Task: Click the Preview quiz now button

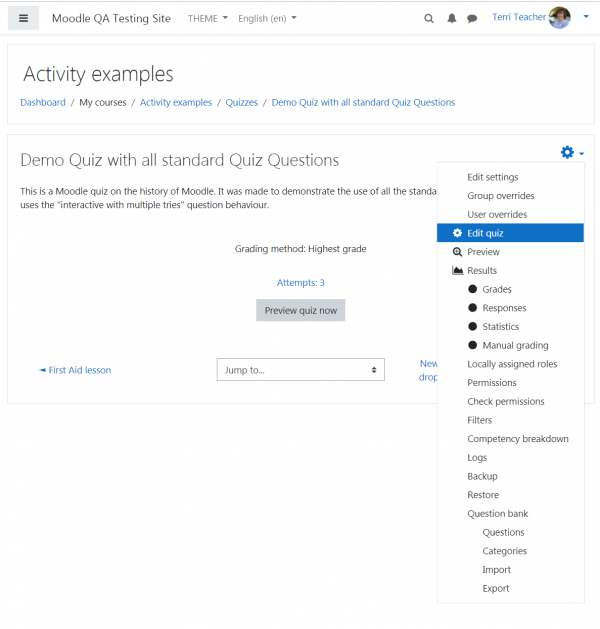Action: (x=301, y=310)
